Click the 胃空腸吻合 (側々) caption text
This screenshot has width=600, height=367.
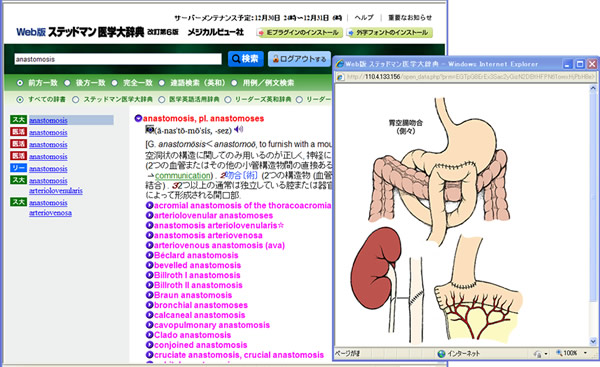coord(406,127)
